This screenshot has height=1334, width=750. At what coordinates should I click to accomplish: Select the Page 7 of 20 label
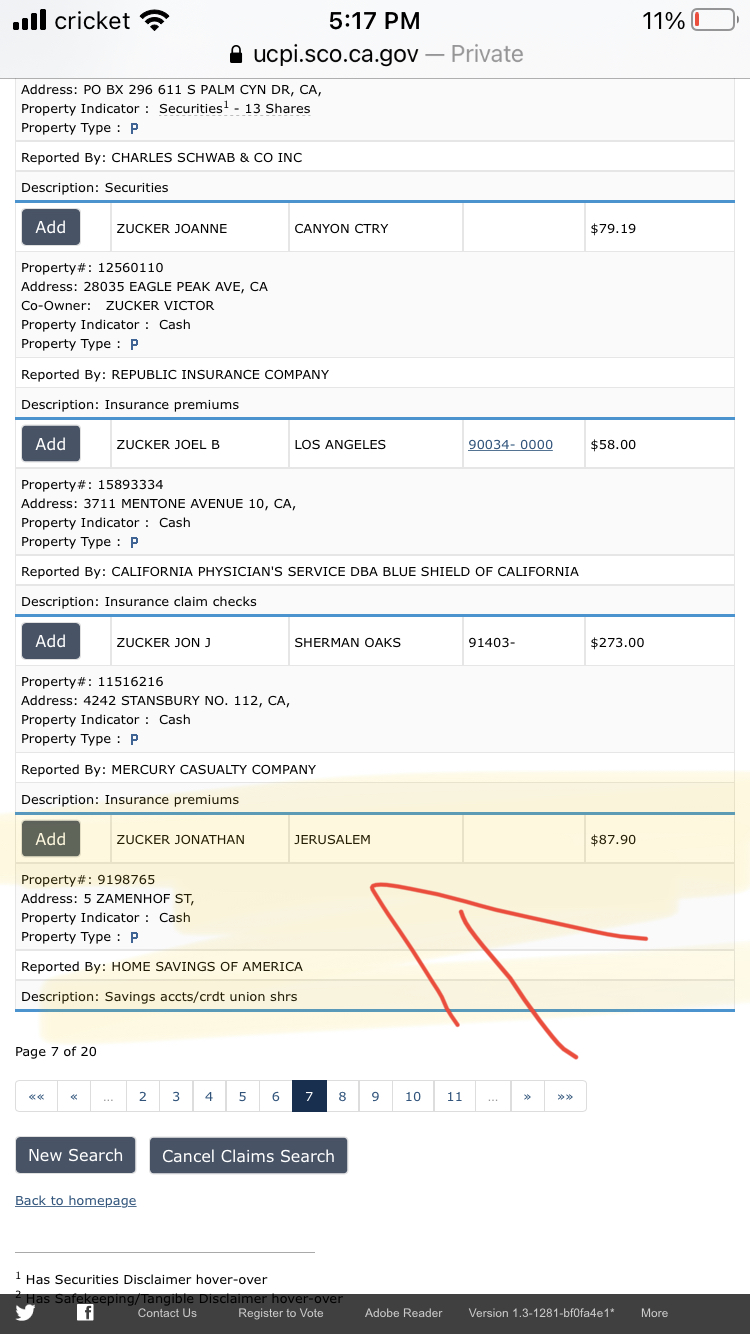pos(56,1051)
